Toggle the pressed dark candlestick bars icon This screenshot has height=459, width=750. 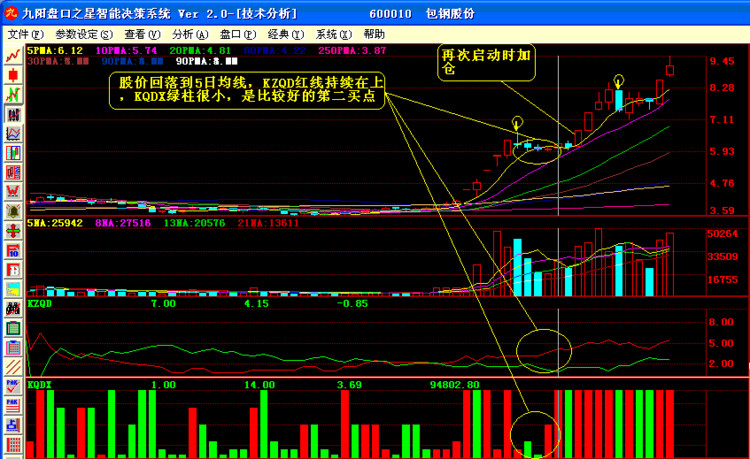pos(13,114)
